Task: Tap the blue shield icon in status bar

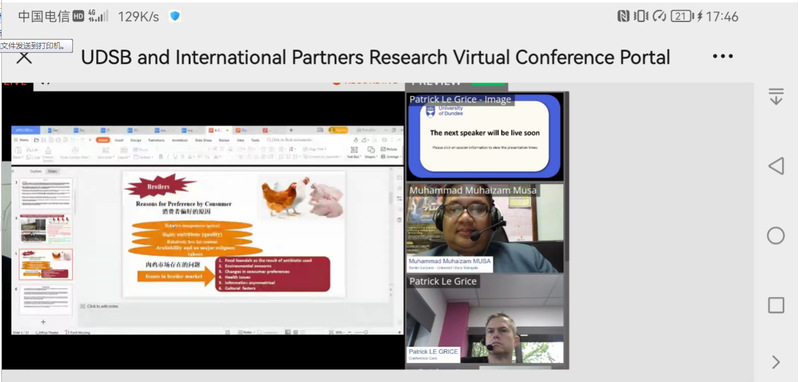Action: pyautogui.click(x=175, y=16)
